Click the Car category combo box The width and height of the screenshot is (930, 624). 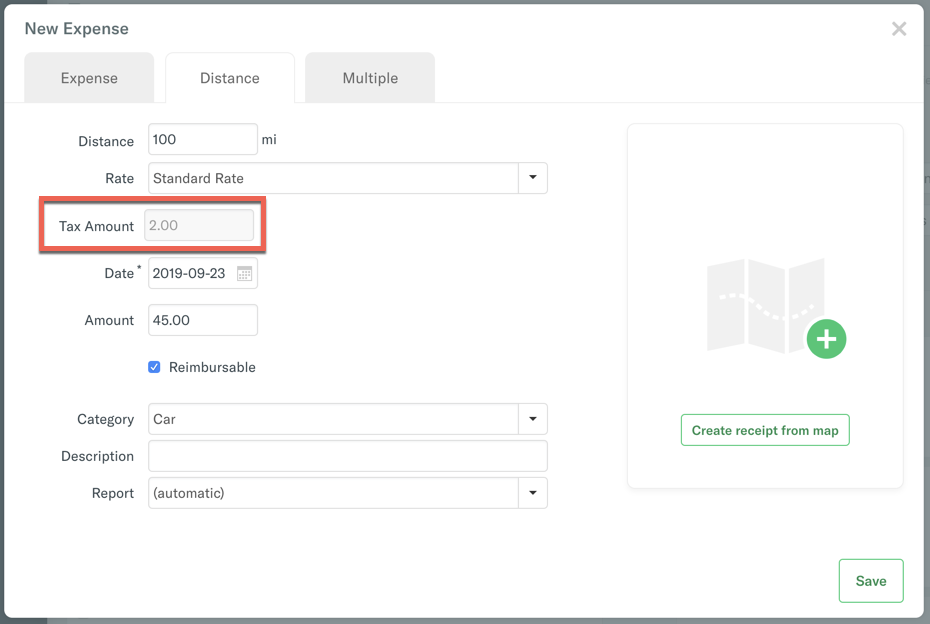point(333,419)
